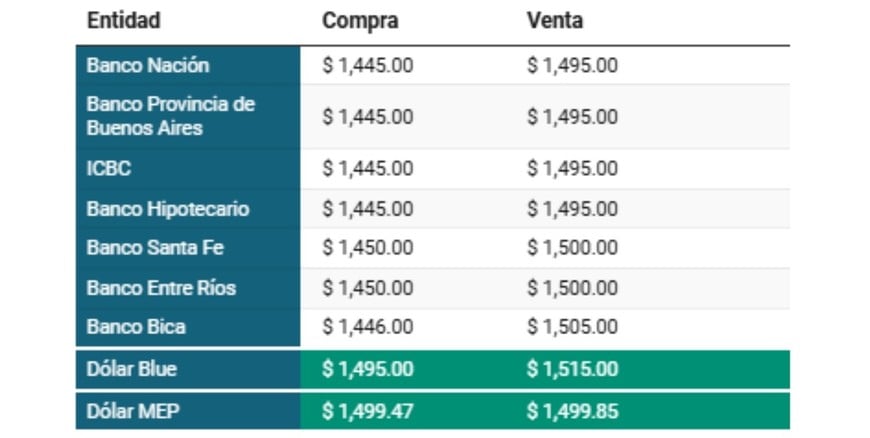
Task: Select the Banco Nación row label
Action: pyautogui.click(x=148, y=66)
